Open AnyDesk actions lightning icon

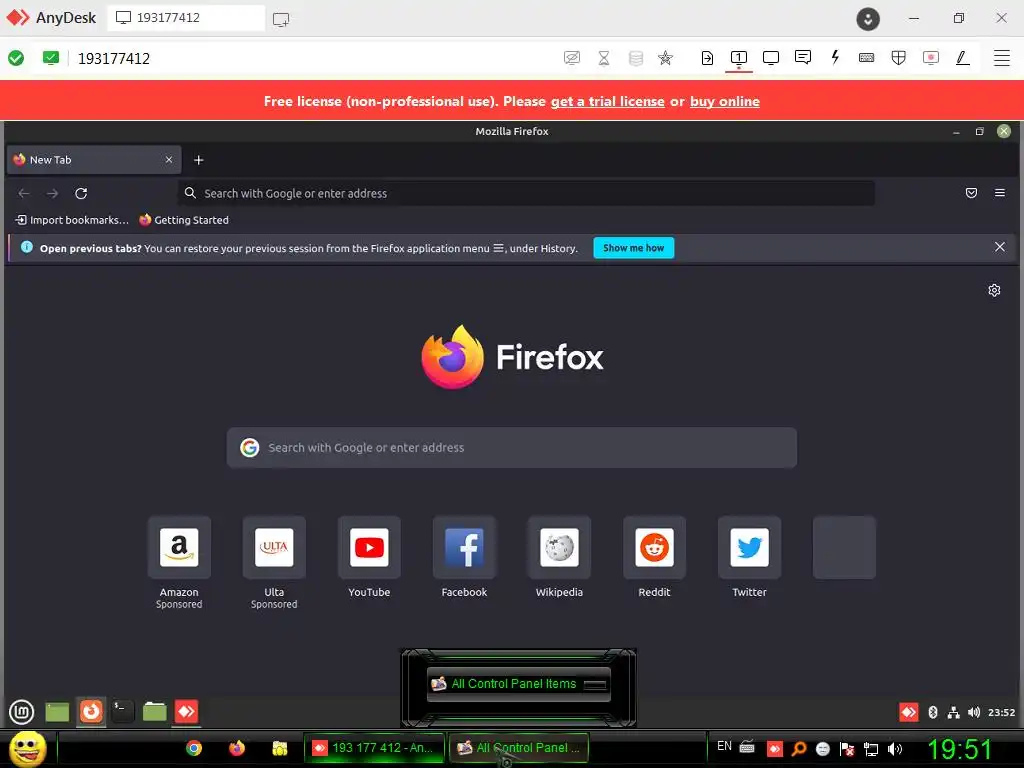[x=835, y=57]
